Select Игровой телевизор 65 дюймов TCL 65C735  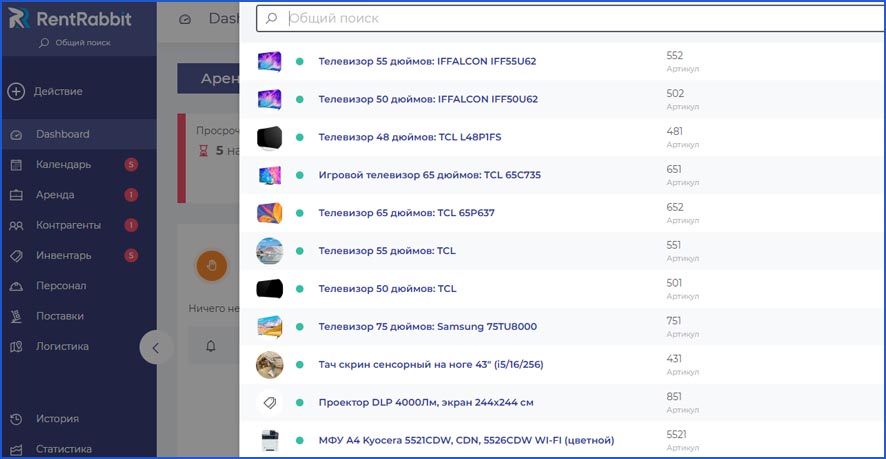429,175
